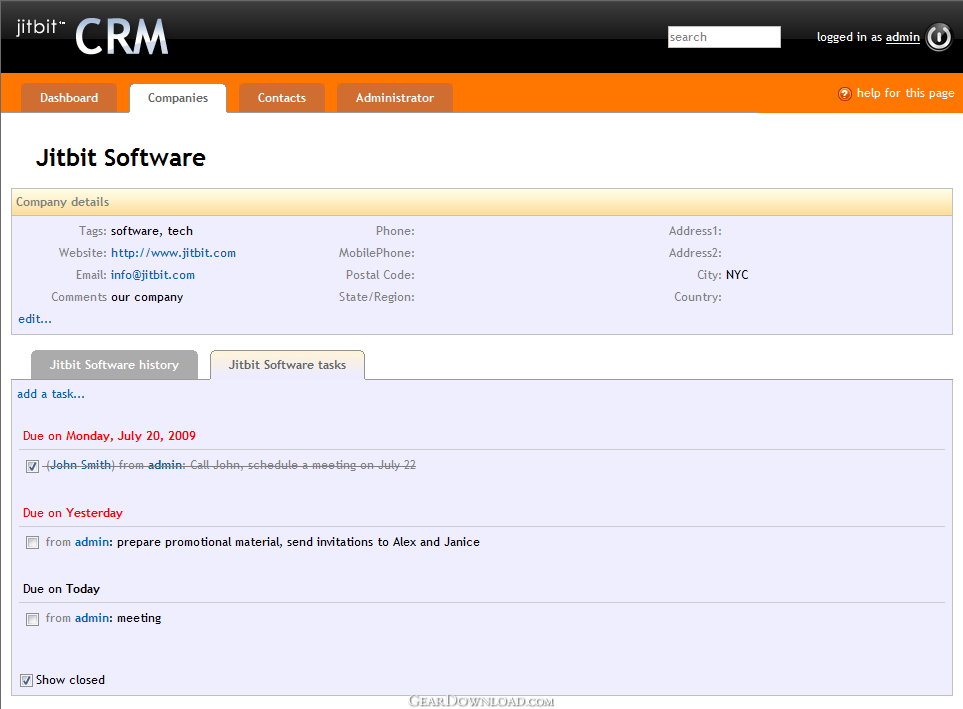The height and width of the screenshot is (709, 963).
Task: Click the Country: field label
Action: point(698,297)
